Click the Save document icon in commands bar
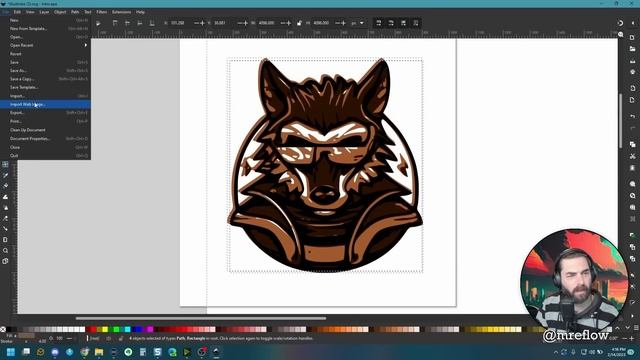The image size is (640, 360). point(632,61)
